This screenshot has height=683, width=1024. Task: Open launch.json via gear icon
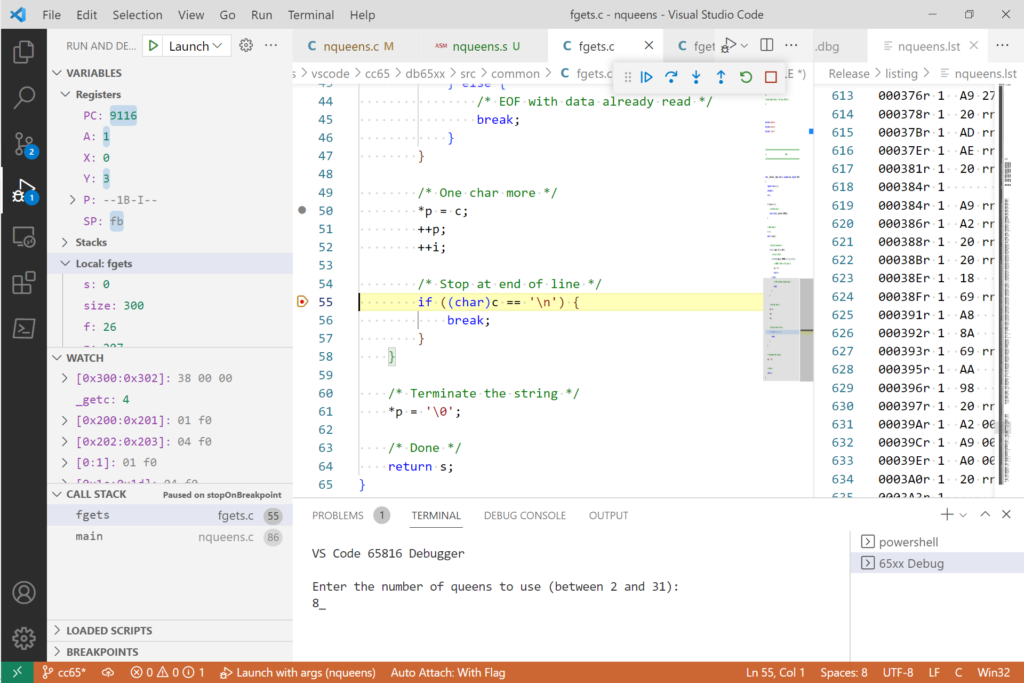(246, 45)
